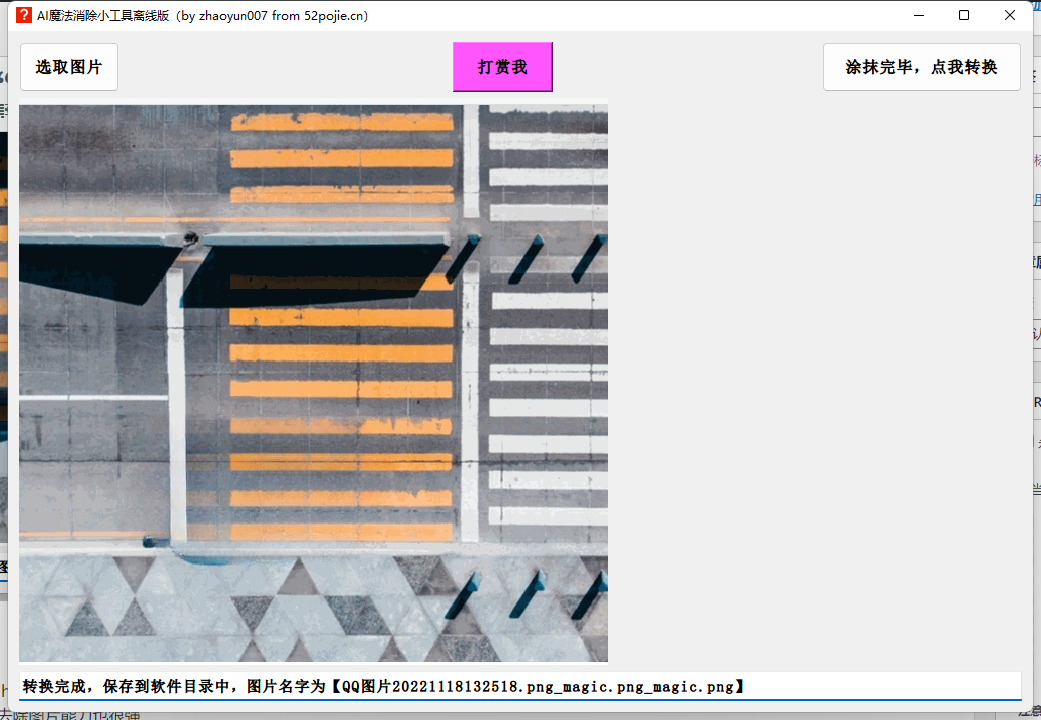This screenshot has height=720, width=1041.
Task: Click the bottommost orange road stripe
Action: (x=341, y=532)
